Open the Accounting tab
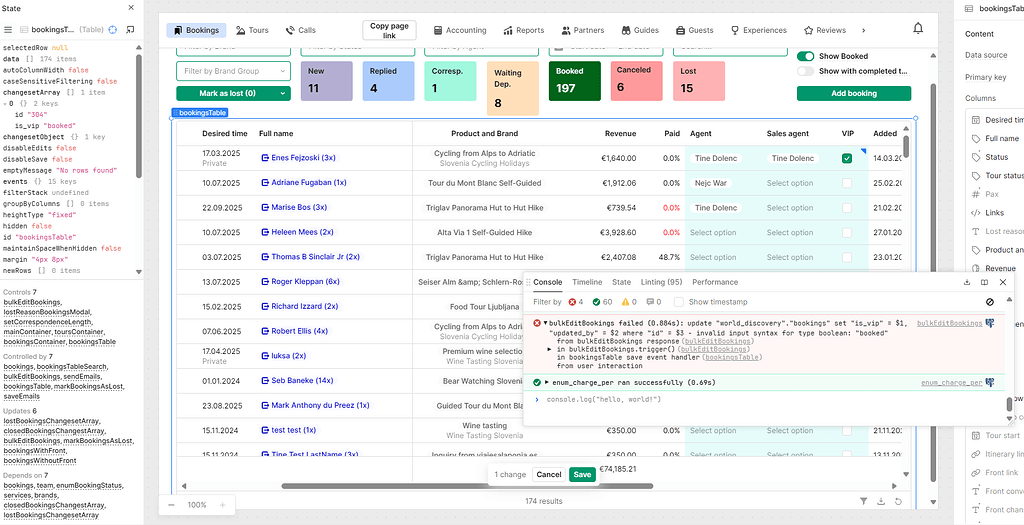 point(460,30)
